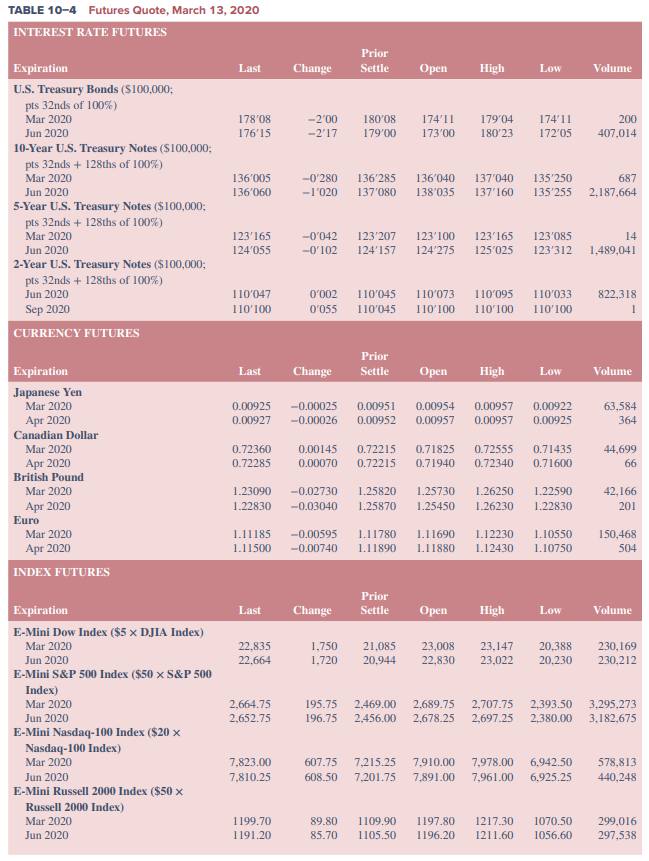Click the 2,187,664 volume cell

coord(612,192)
